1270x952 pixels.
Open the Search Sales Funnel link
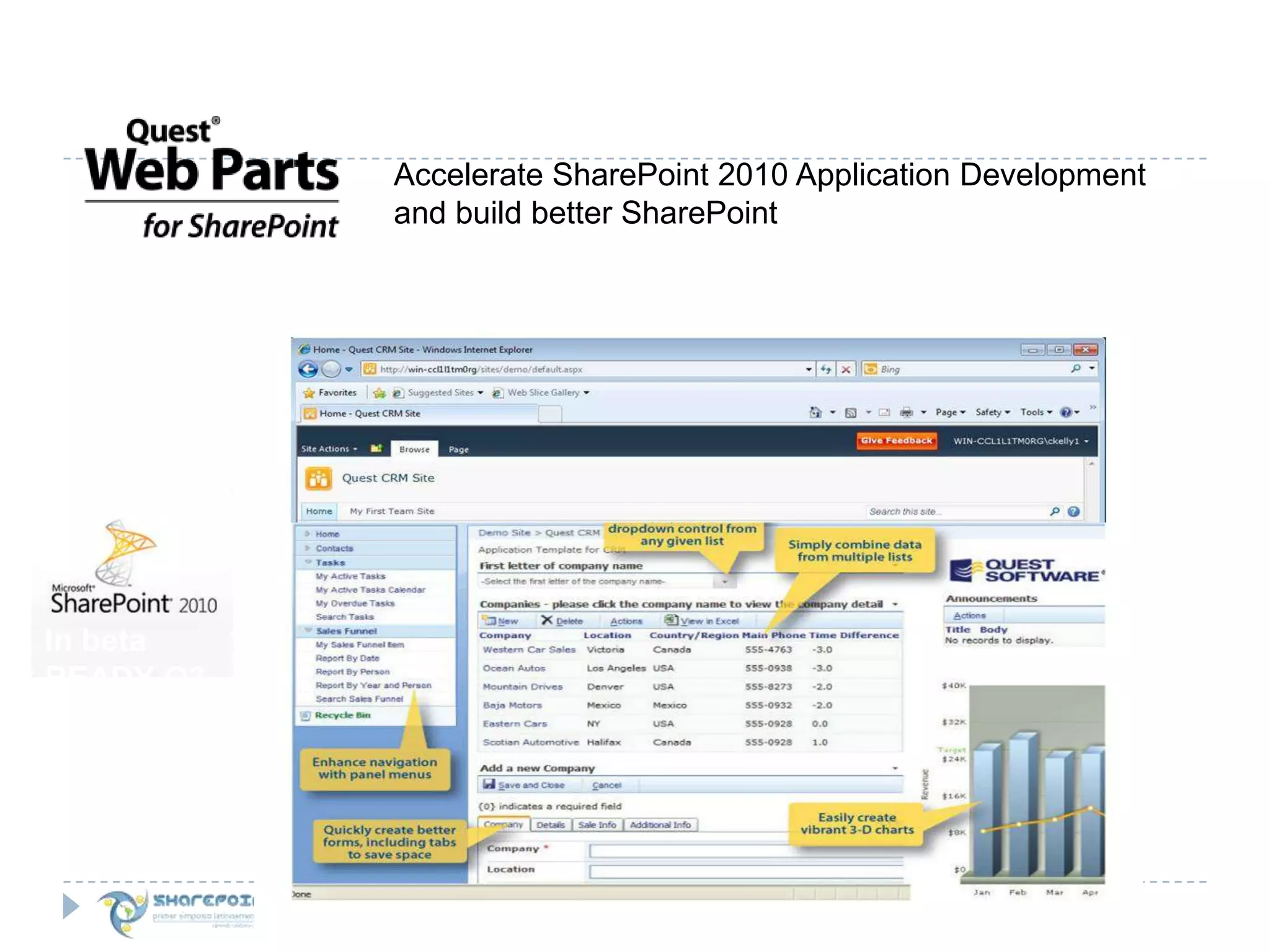359,699
